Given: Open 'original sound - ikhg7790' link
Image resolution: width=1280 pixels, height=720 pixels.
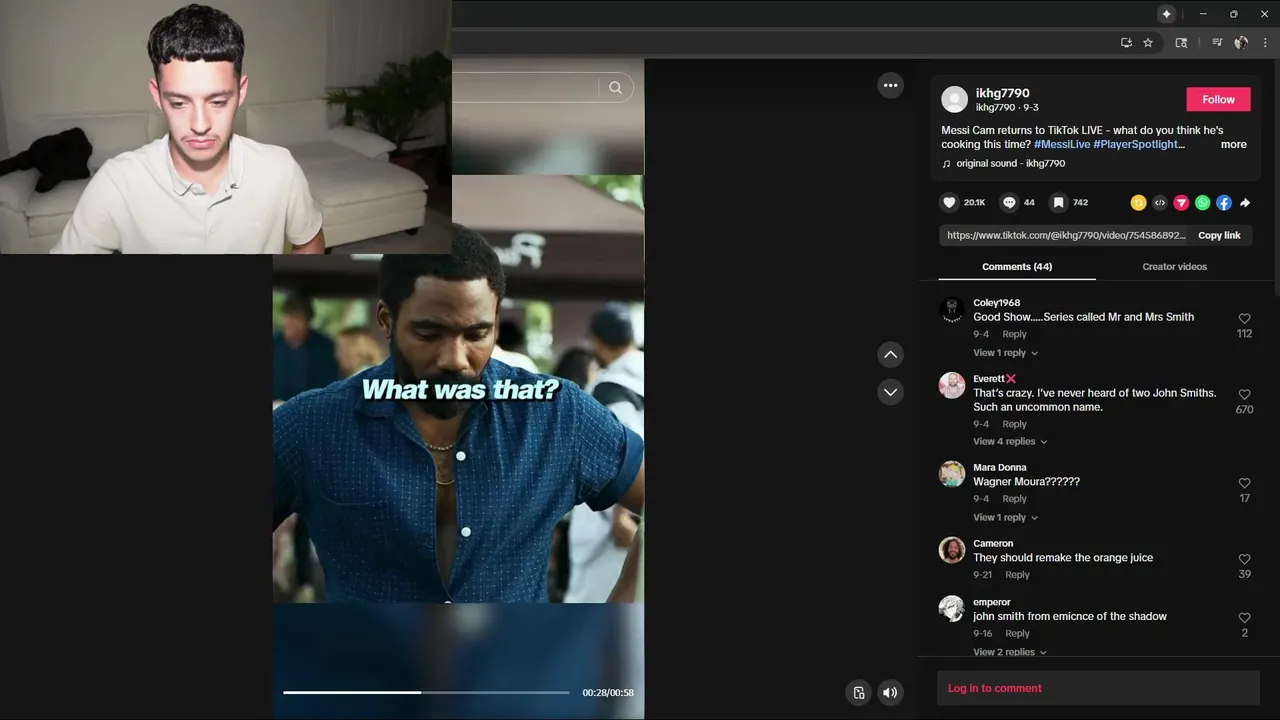Looking at the screenshot, I should (1010, 164).
